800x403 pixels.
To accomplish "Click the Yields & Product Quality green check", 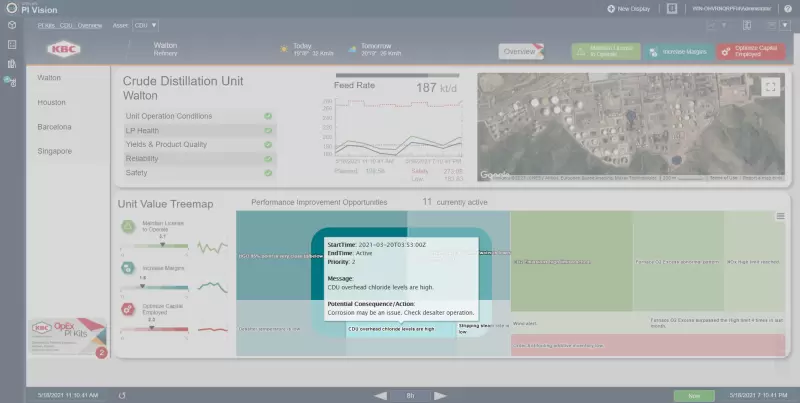I will tap(268, 145).
